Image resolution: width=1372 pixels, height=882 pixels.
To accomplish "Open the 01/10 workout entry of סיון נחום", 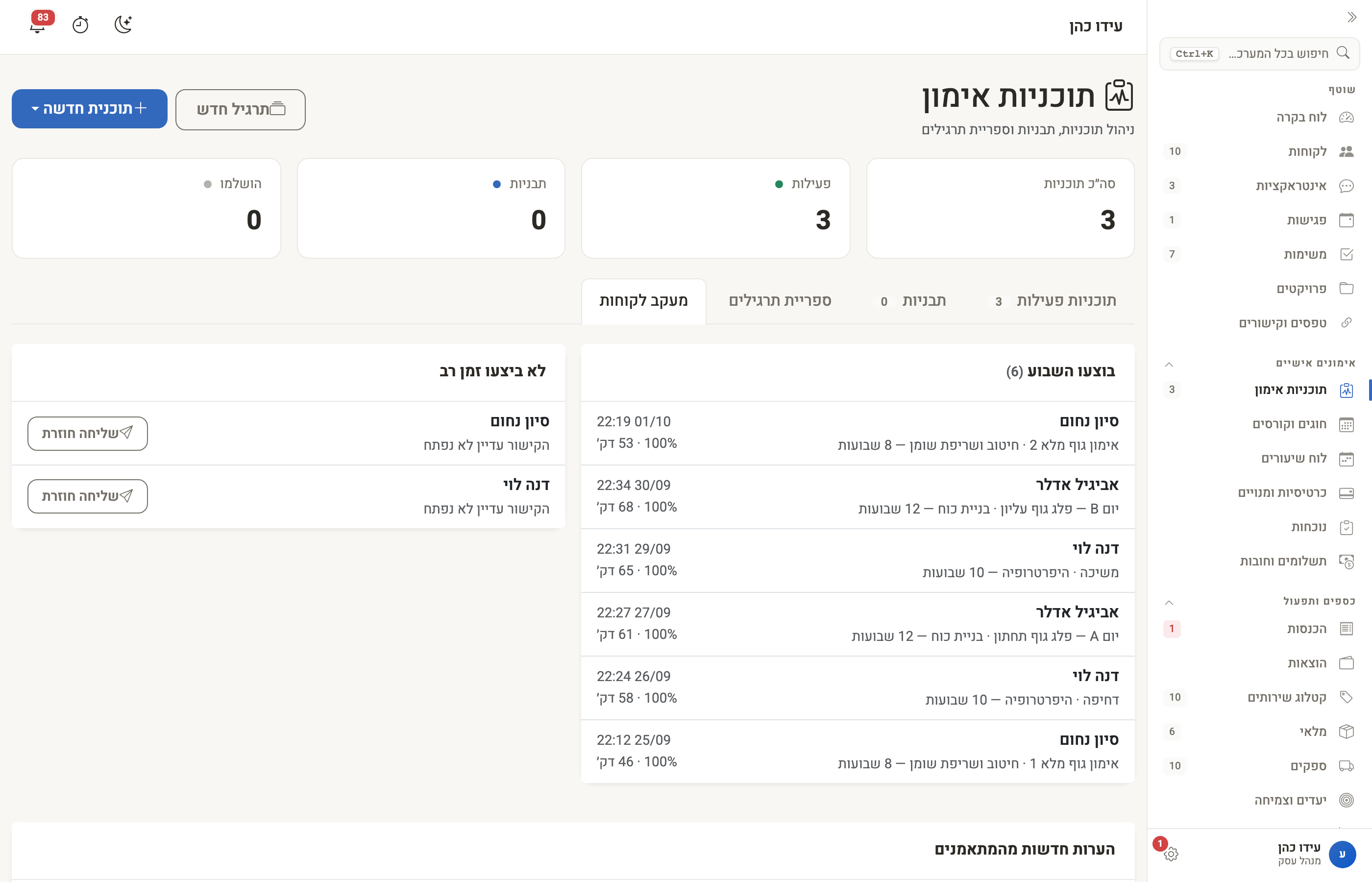I will (x=857, y=433).
